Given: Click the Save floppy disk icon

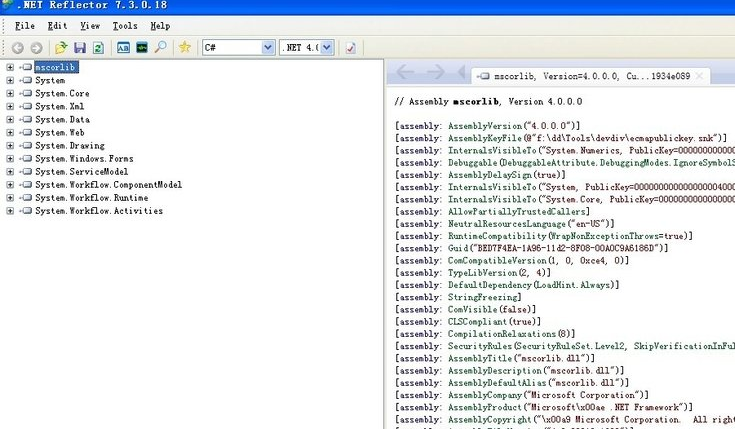Looking at the screenshot, I should [80, 47].
